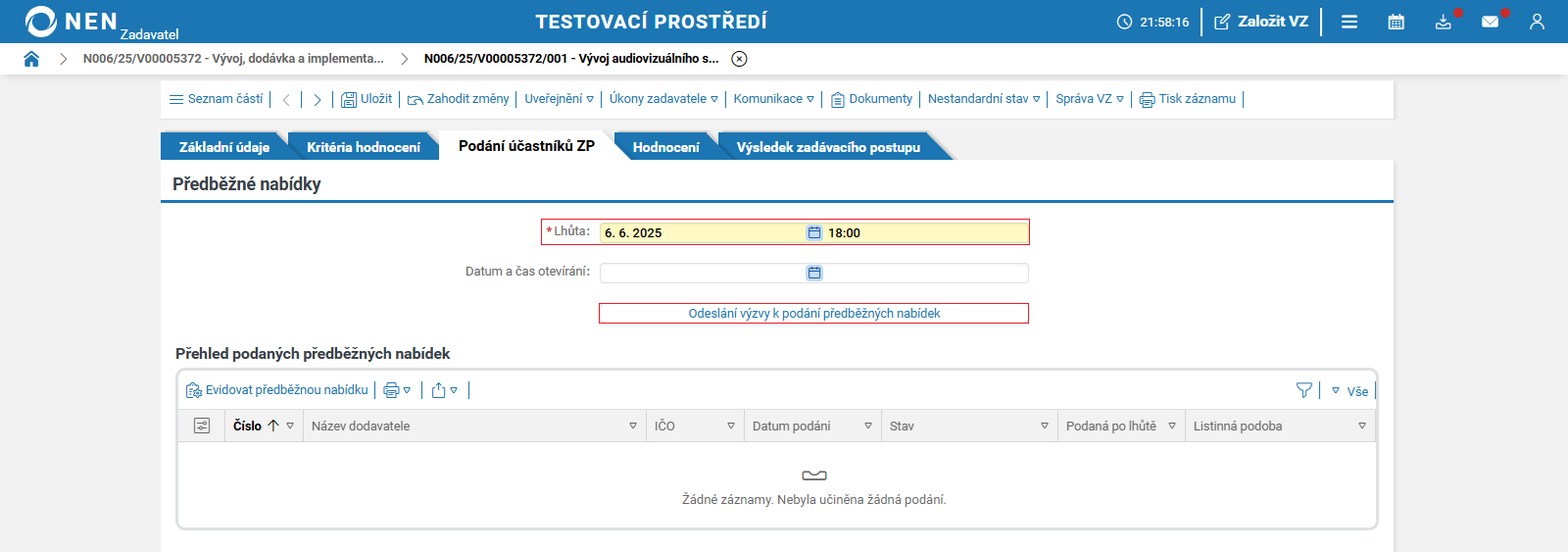Open Stav column filter arrow
The image size is (1568, 552).
tap(1045, 426)
